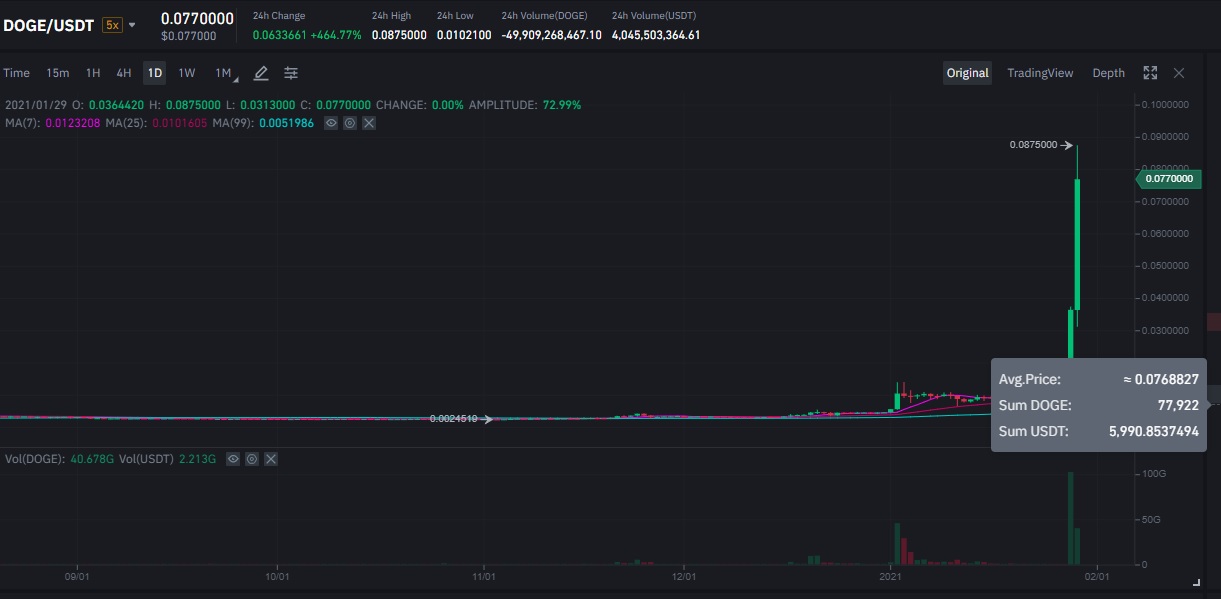This screenshot has height=599, width=1221.
Task: Click the 12/01 date label on time axis
Action: pos(683,576)
